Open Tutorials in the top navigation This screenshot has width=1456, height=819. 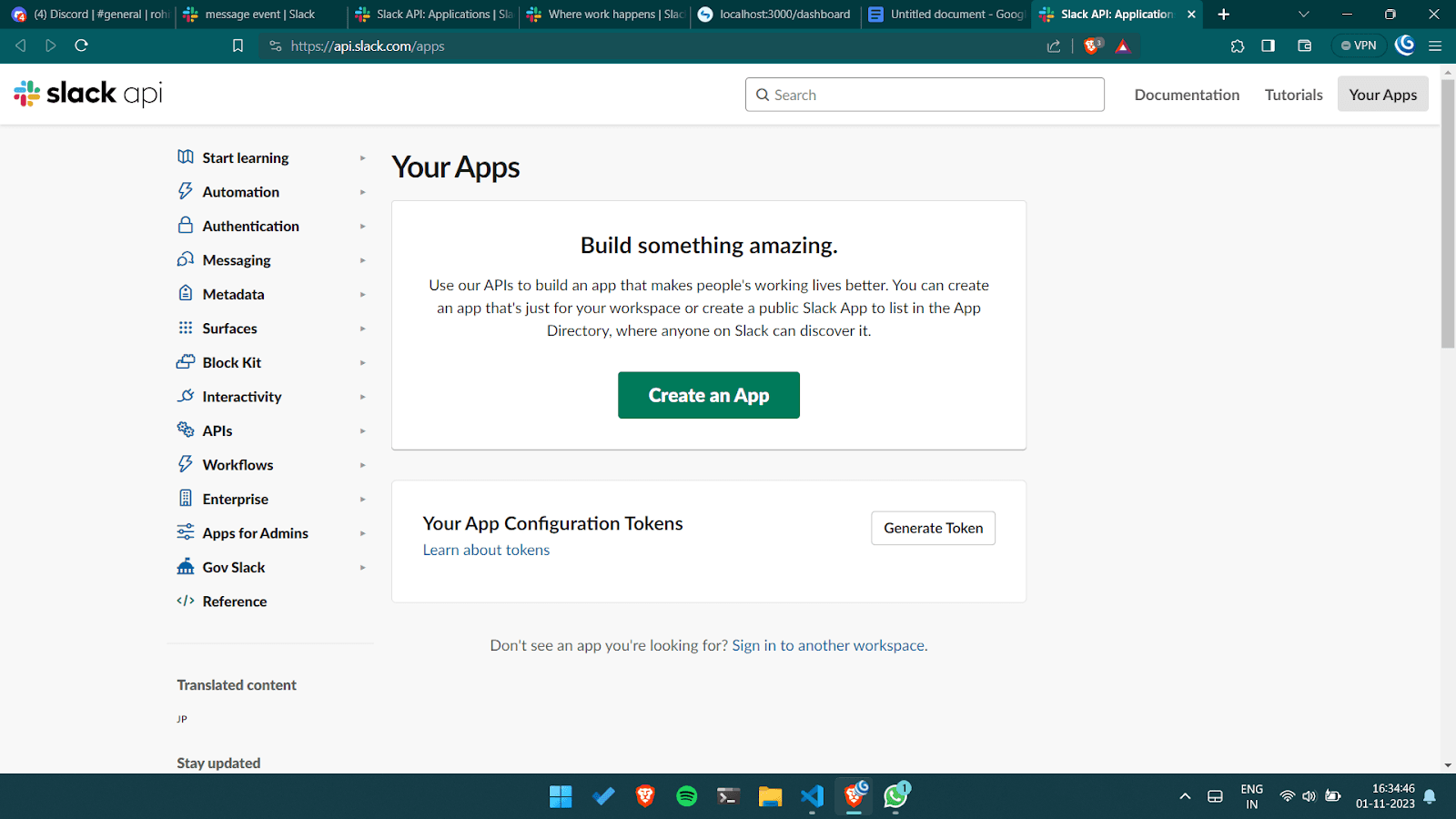point(1293,95)
